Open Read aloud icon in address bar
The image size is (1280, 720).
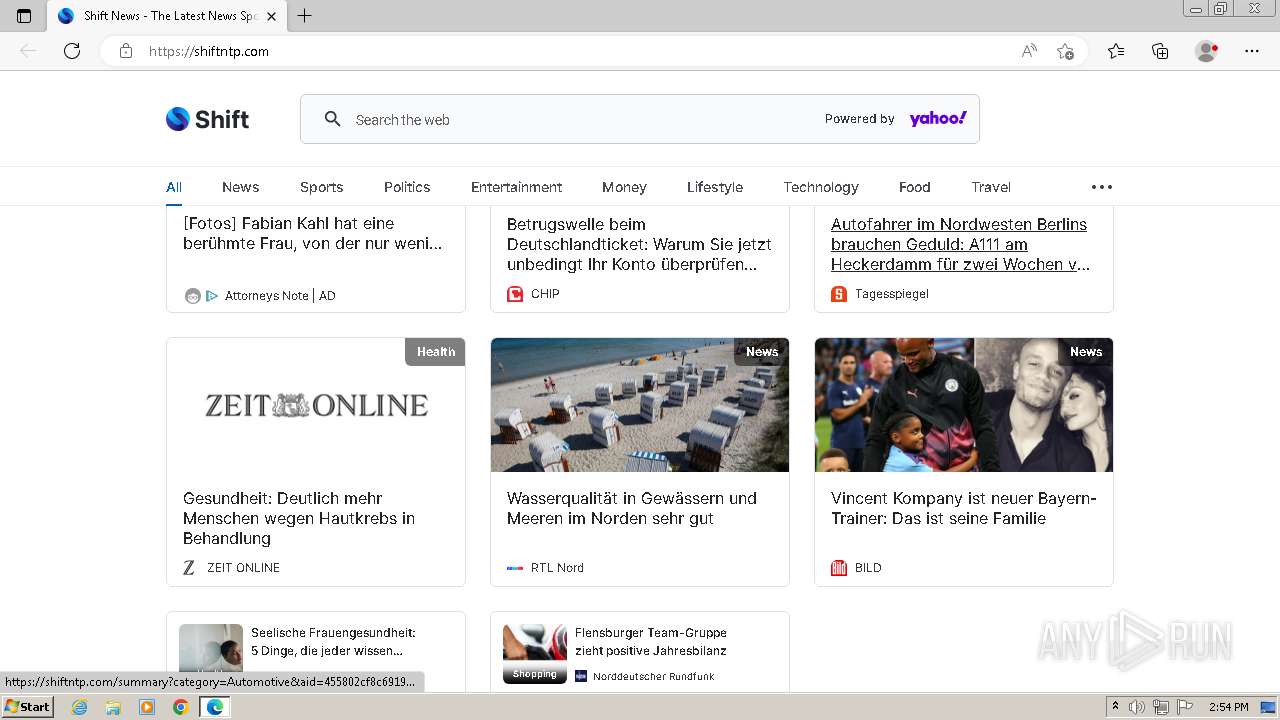click(x=1029, y=51)
